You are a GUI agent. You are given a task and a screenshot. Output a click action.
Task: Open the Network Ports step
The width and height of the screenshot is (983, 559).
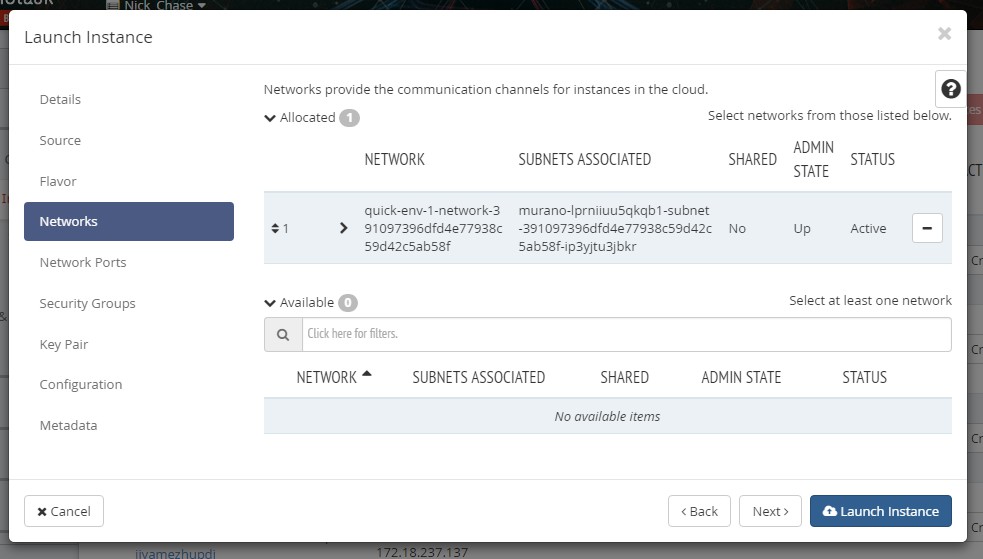click(83, 263)
